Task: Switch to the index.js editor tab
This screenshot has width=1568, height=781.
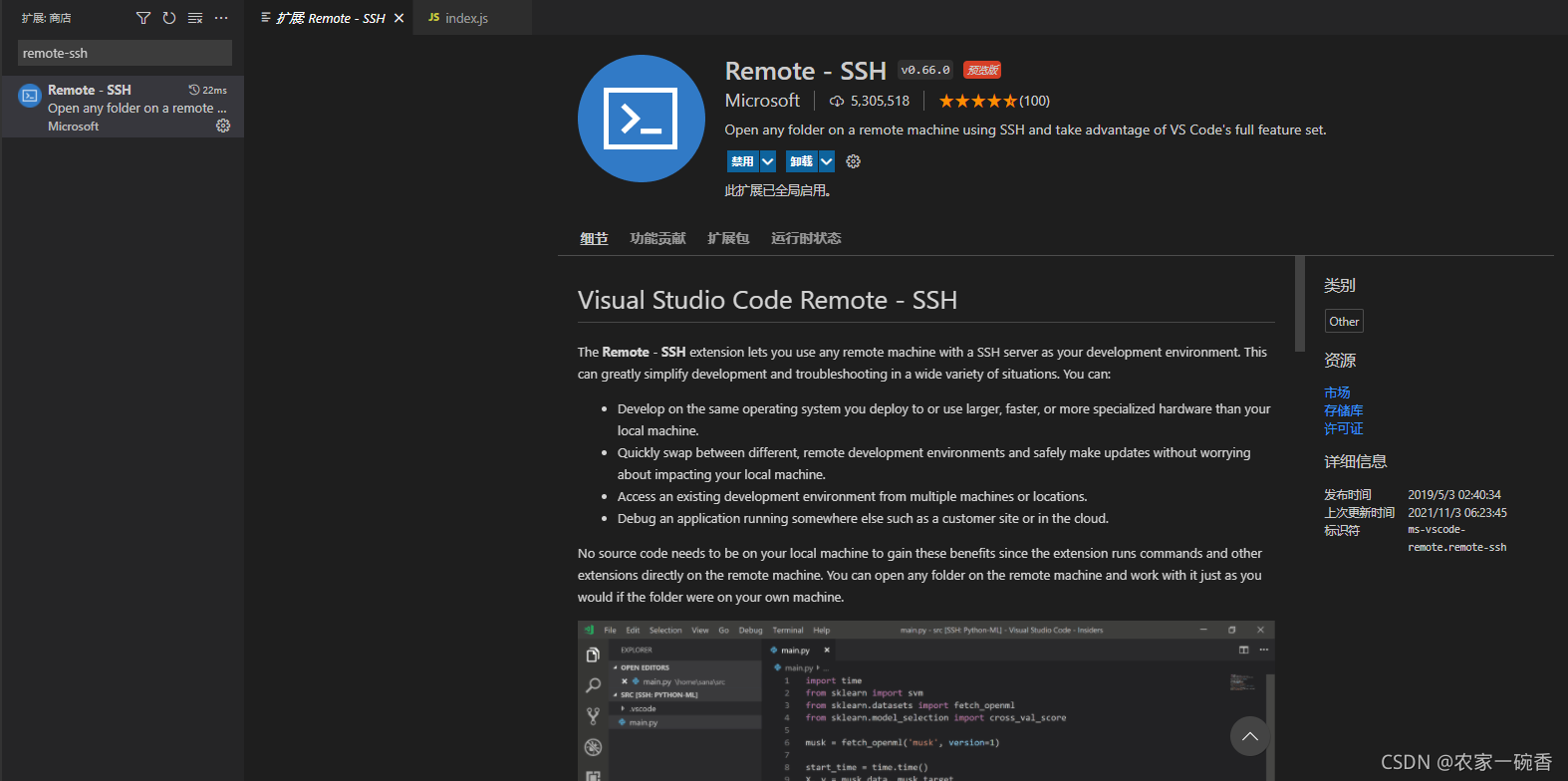Action: 473,18
